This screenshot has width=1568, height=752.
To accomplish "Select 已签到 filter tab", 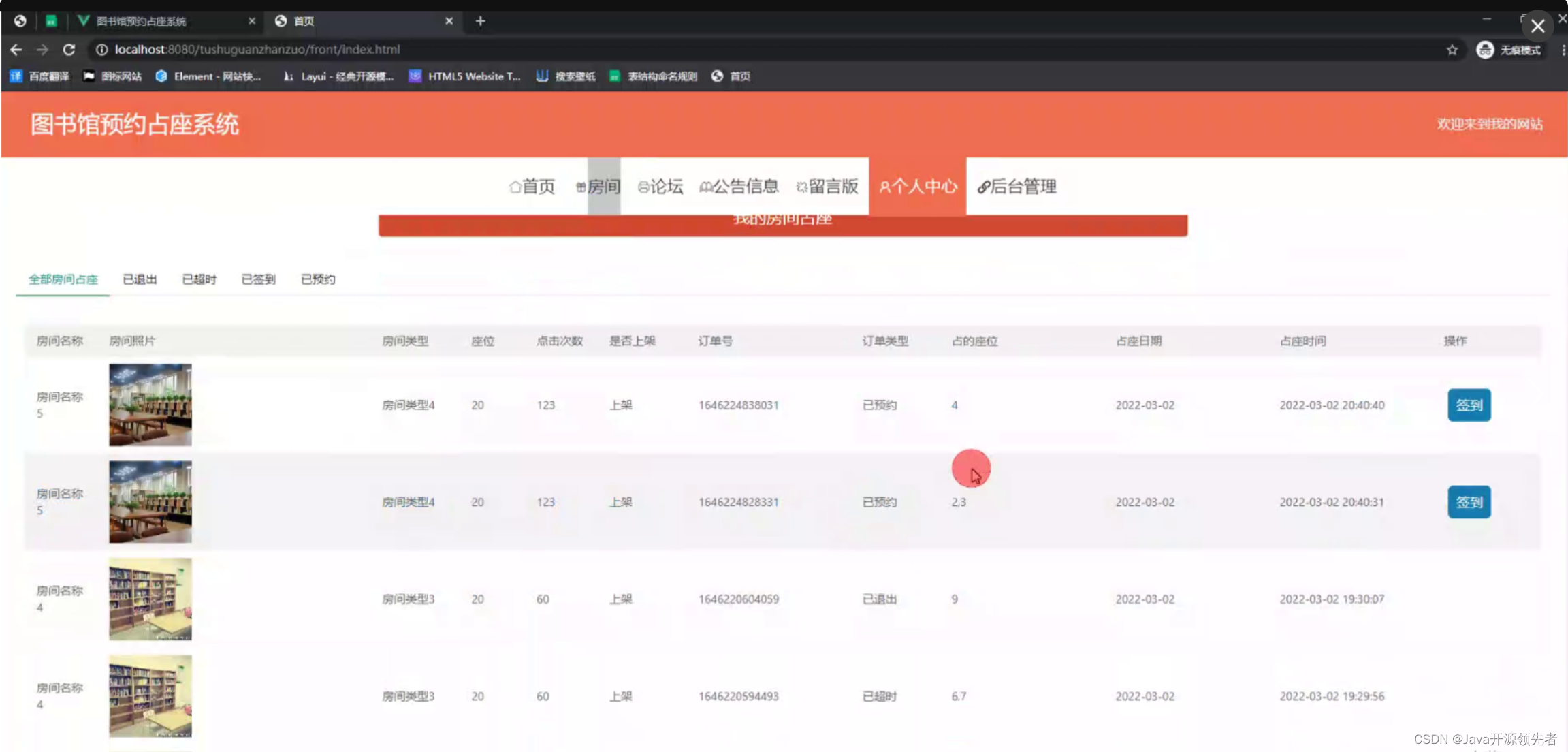I will click(x=259, y=279).
